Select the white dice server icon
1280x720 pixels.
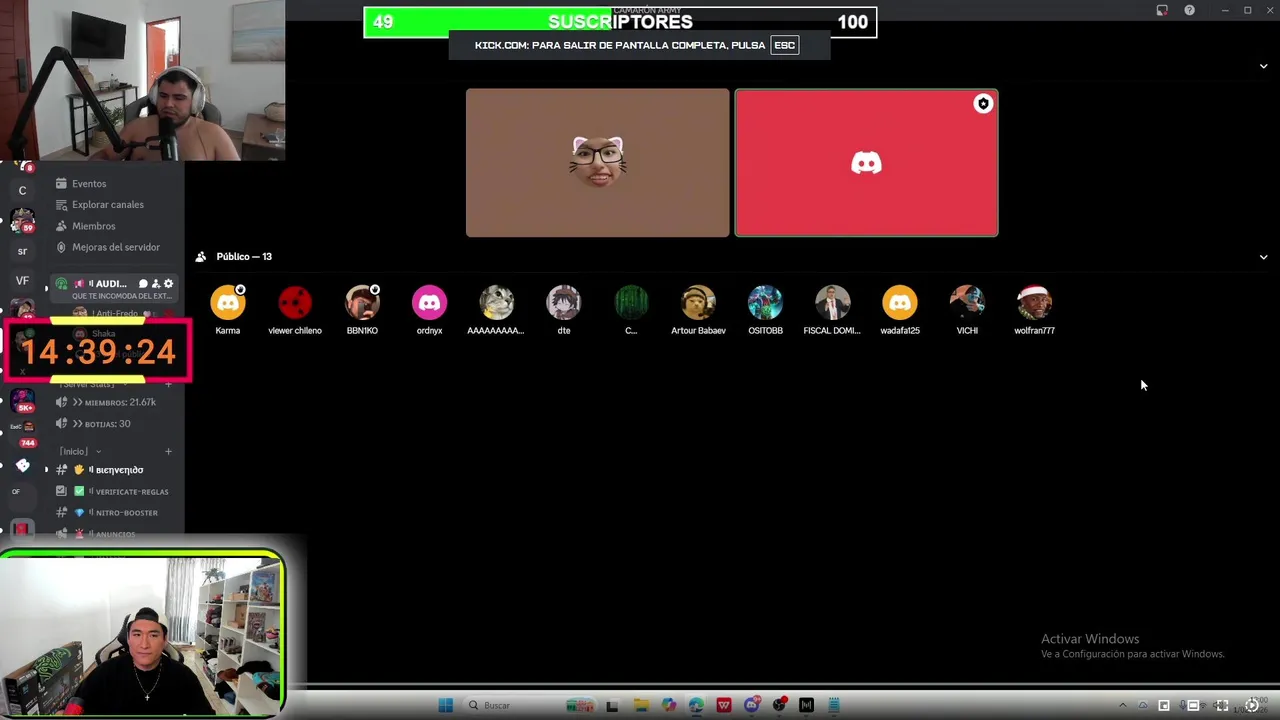[22, 466]
